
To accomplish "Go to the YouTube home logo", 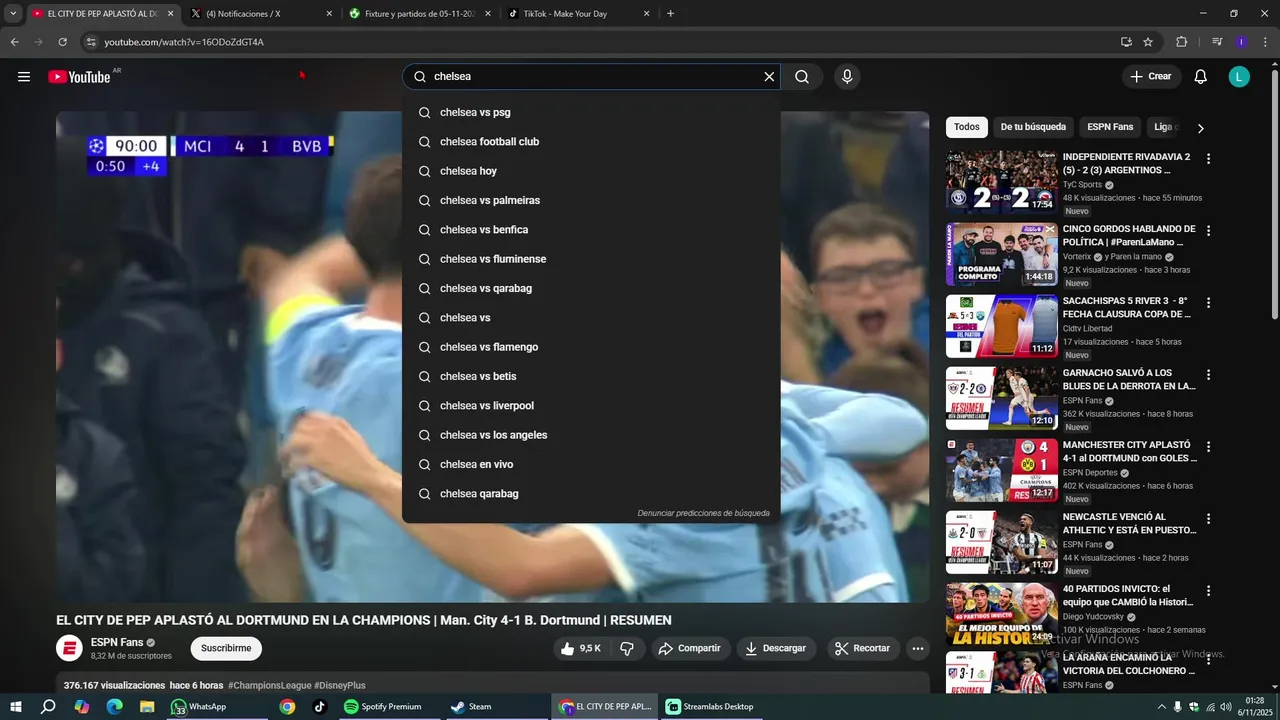I will (x=79, y=77).
